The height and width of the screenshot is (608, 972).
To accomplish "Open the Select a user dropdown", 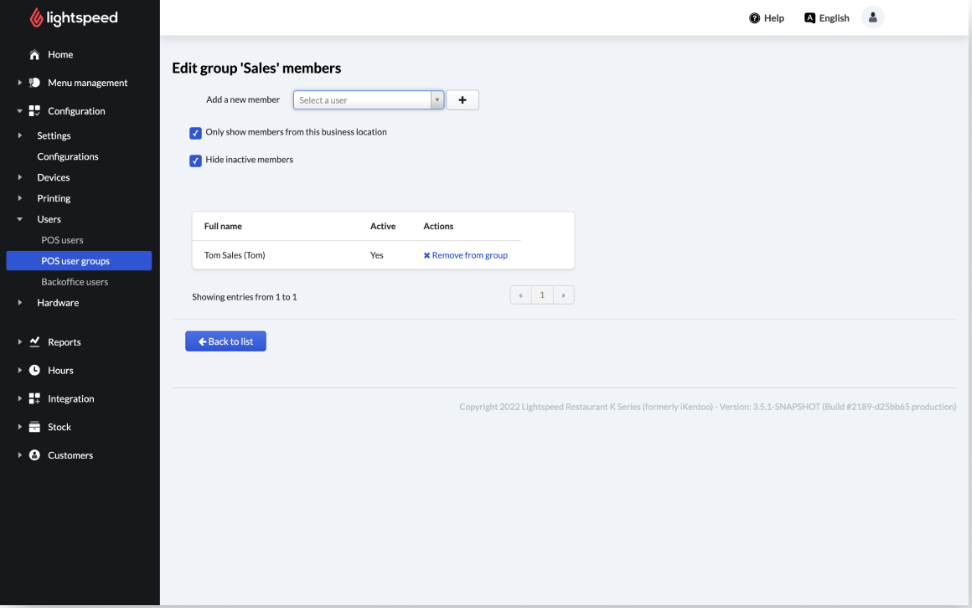I will point(367,100).
